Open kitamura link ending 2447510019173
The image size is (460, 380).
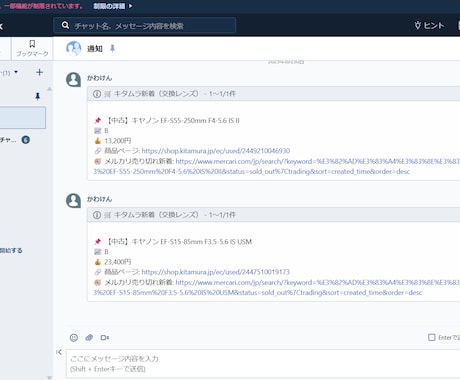pos(216,272)
